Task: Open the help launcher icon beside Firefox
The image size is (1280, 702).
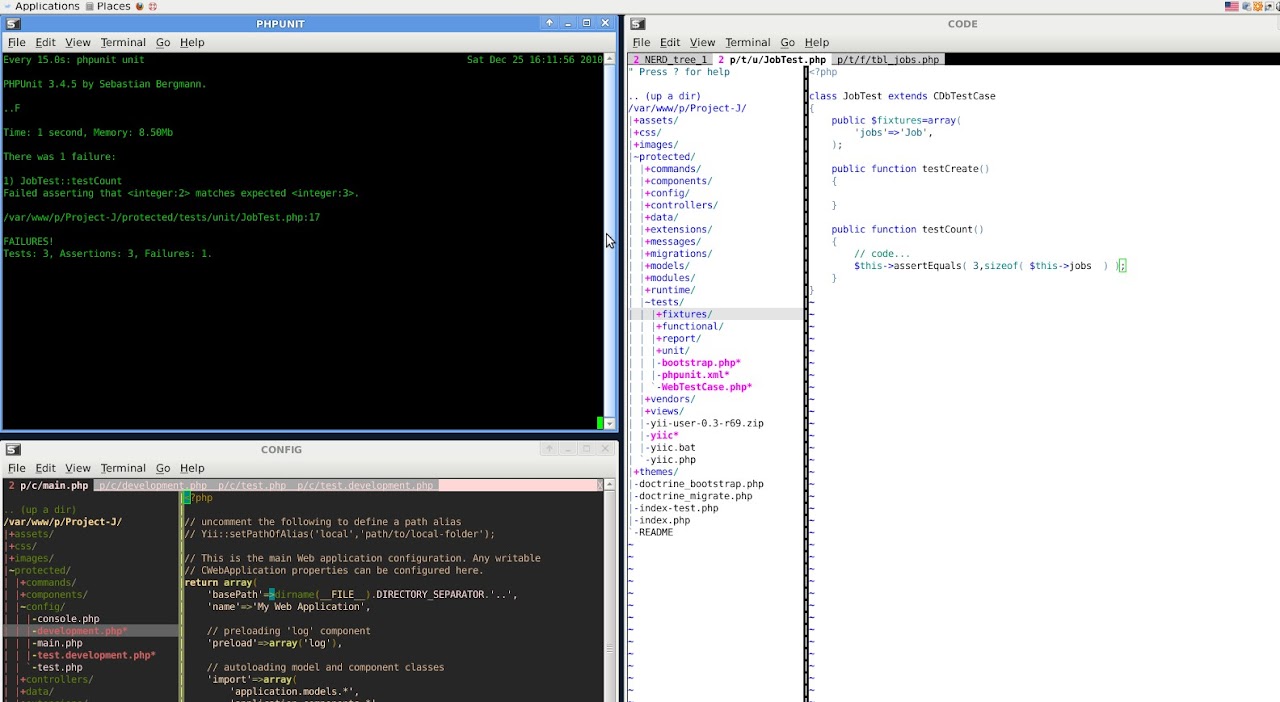Action: point(153,6)
